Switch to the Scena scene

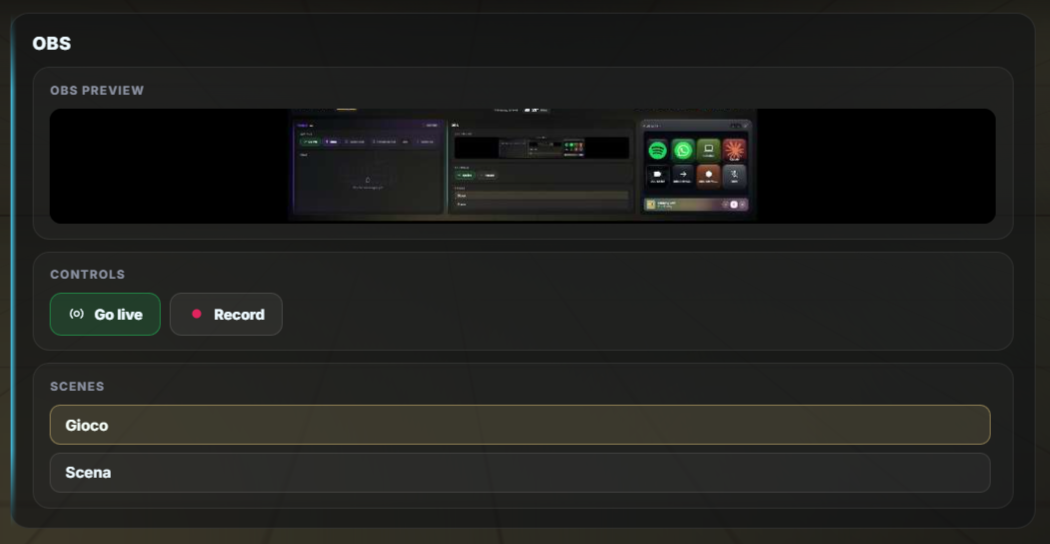click(520, 472)
